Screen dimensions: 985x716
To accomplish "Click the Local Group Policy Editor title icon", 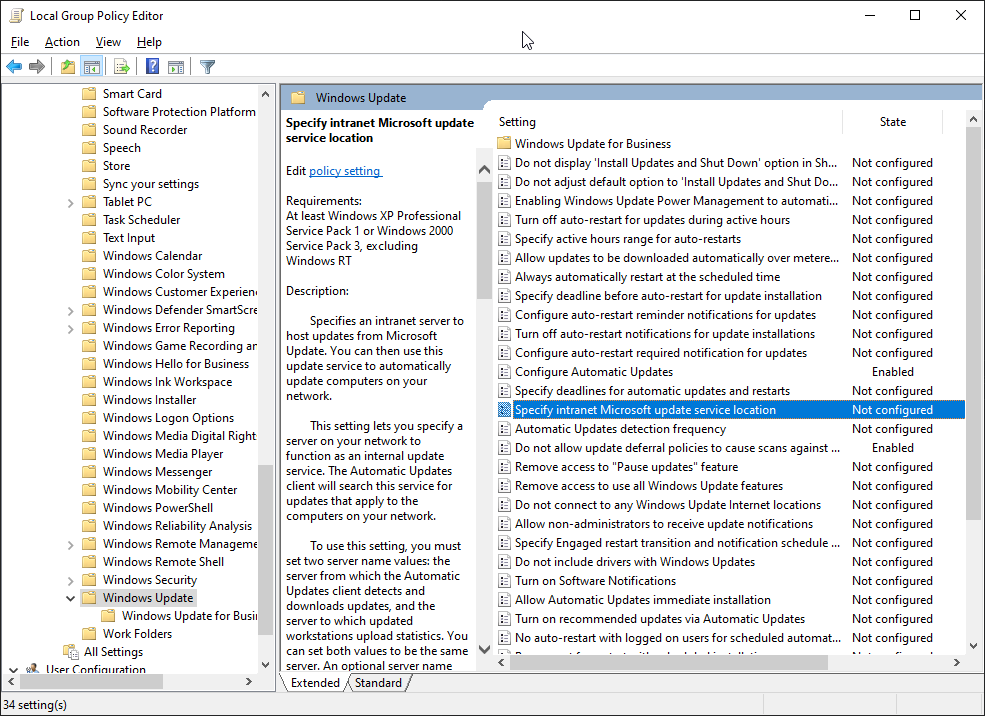I will (16, 16).
